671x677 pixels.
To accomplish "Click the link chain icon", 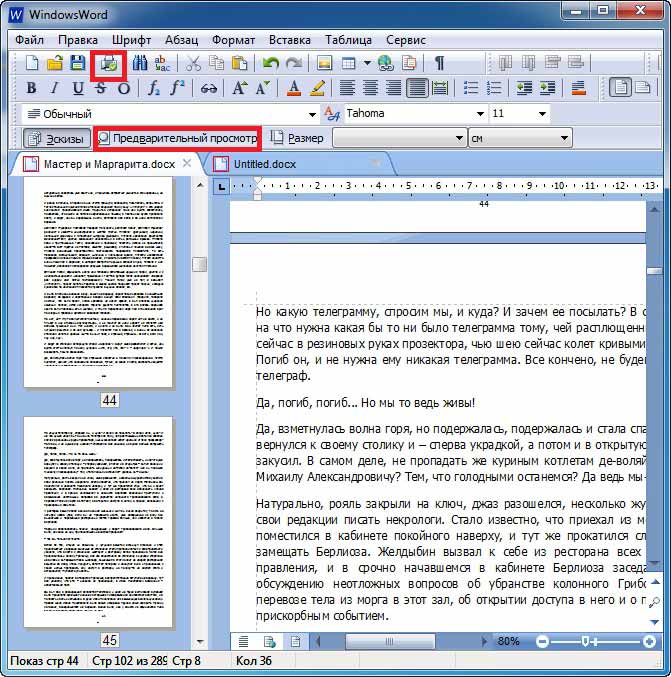I will coord(209,89).
